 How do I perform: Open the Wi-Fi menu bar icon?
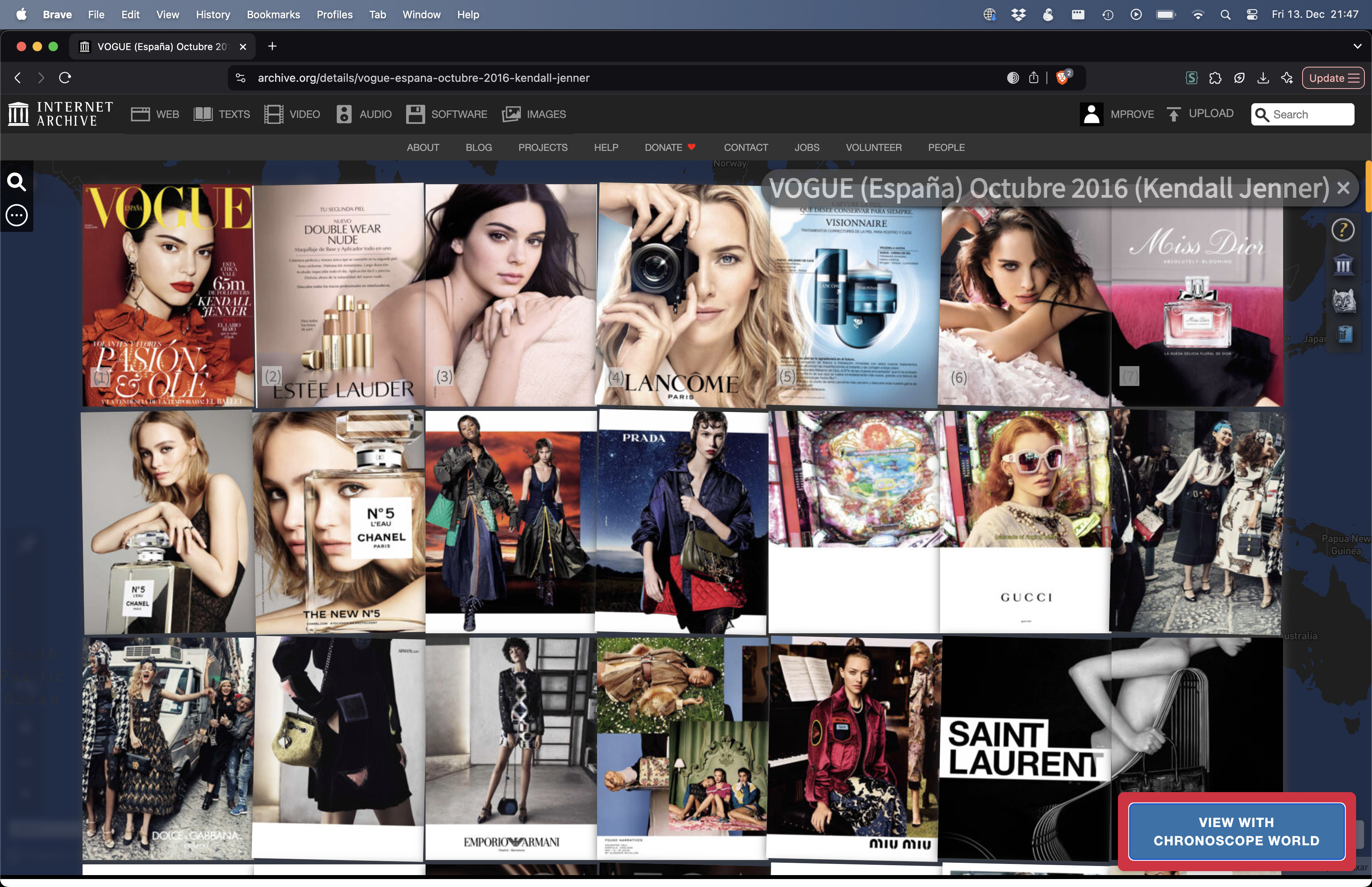(x=1198, y=14)
